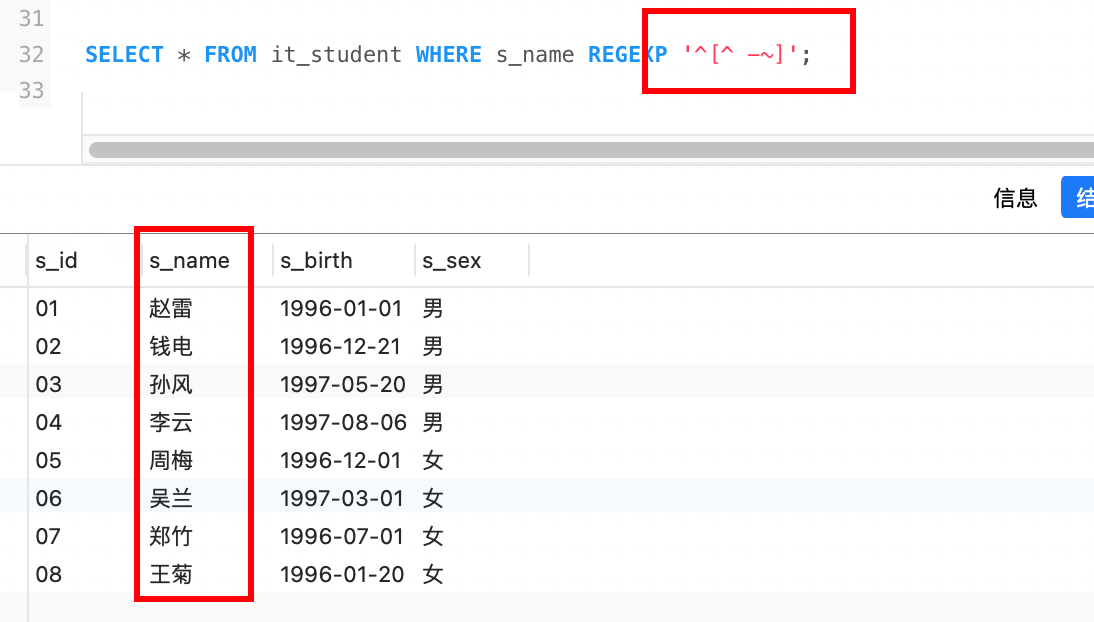This screenshot has height=622, width=1094.
Task: Click the birth date 1997-08-06 cell
Action: pos(343,423)
